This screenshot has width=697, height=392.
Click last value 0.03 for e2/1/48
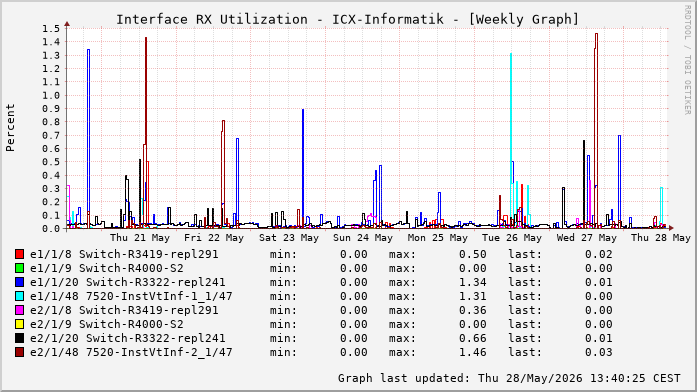[x=599, y=352]
